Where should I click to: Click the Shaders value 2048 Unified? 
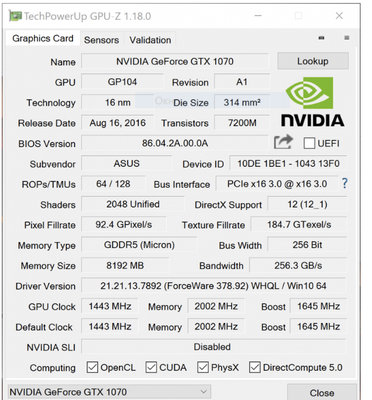click(133, 204)
